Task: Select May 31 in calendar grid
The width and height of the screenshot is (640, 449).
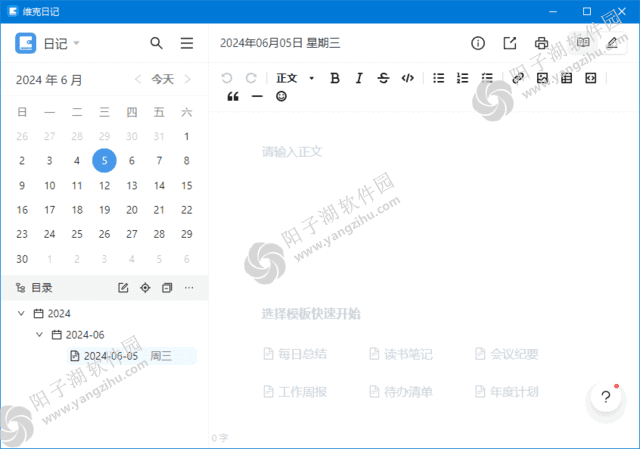Action: click(159, 136)
